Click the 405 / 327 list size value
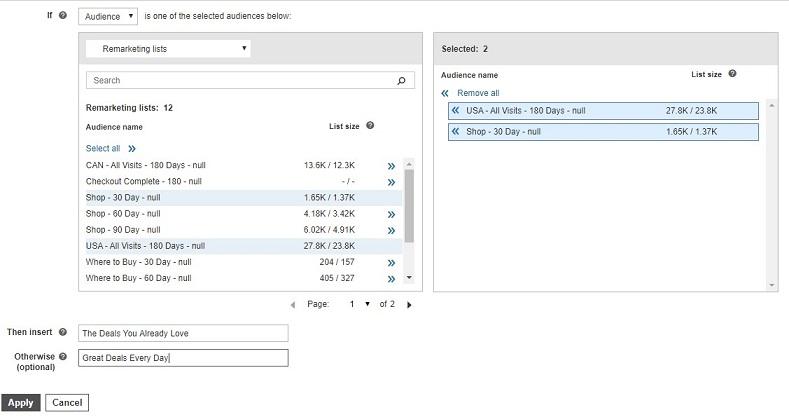 click(337, 278)
